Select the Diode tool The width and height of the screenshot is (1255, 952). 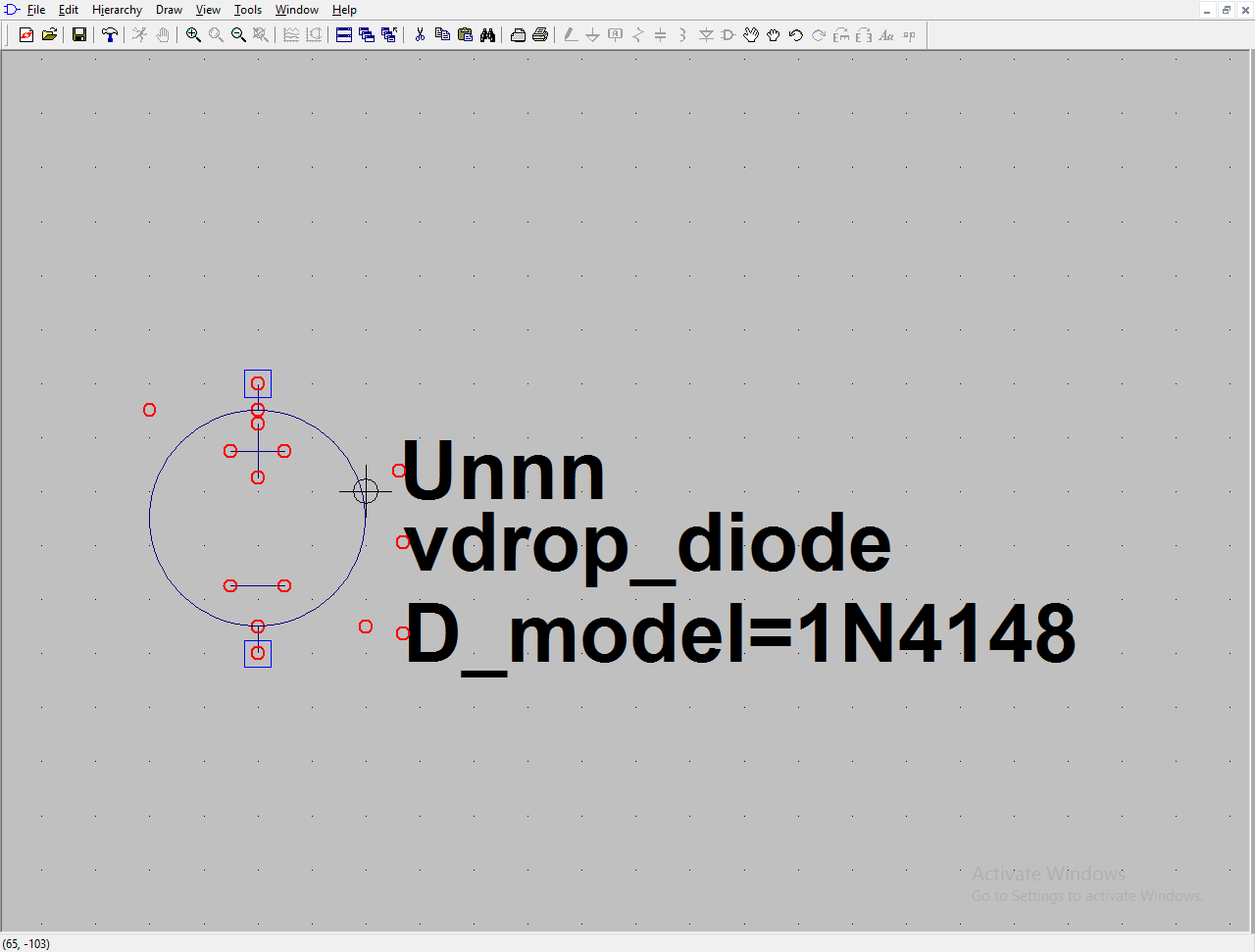point(706,35)
